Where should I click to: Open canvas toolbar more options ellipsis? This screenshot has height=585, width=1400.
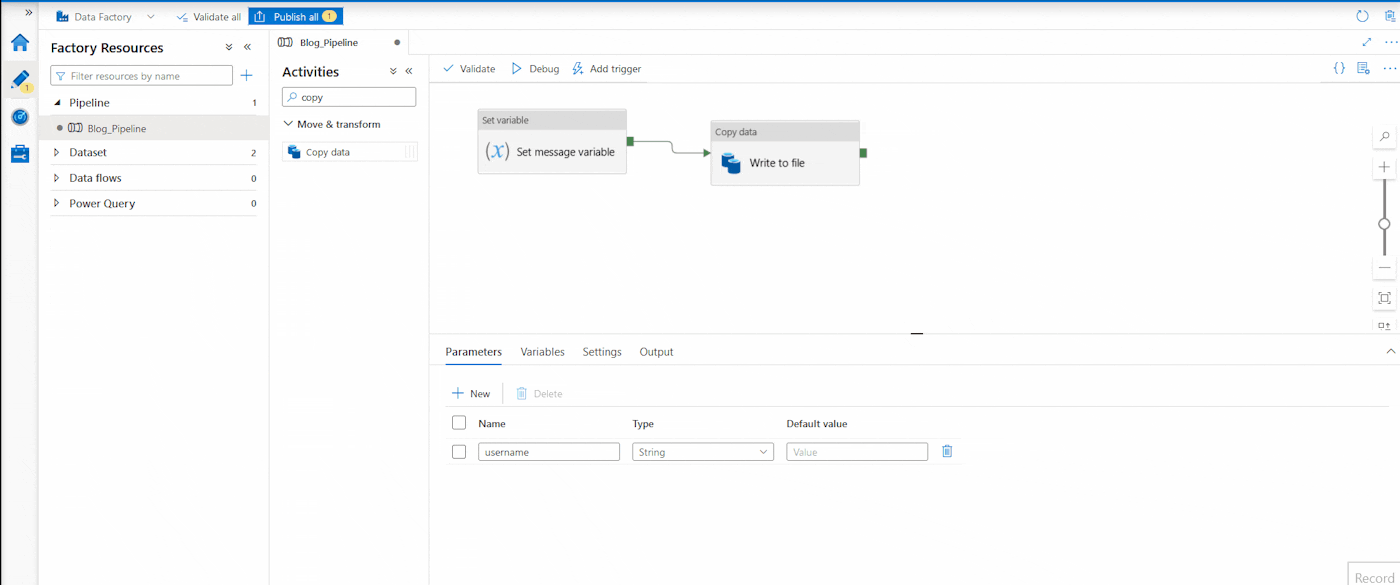[x=1389, y=68]
